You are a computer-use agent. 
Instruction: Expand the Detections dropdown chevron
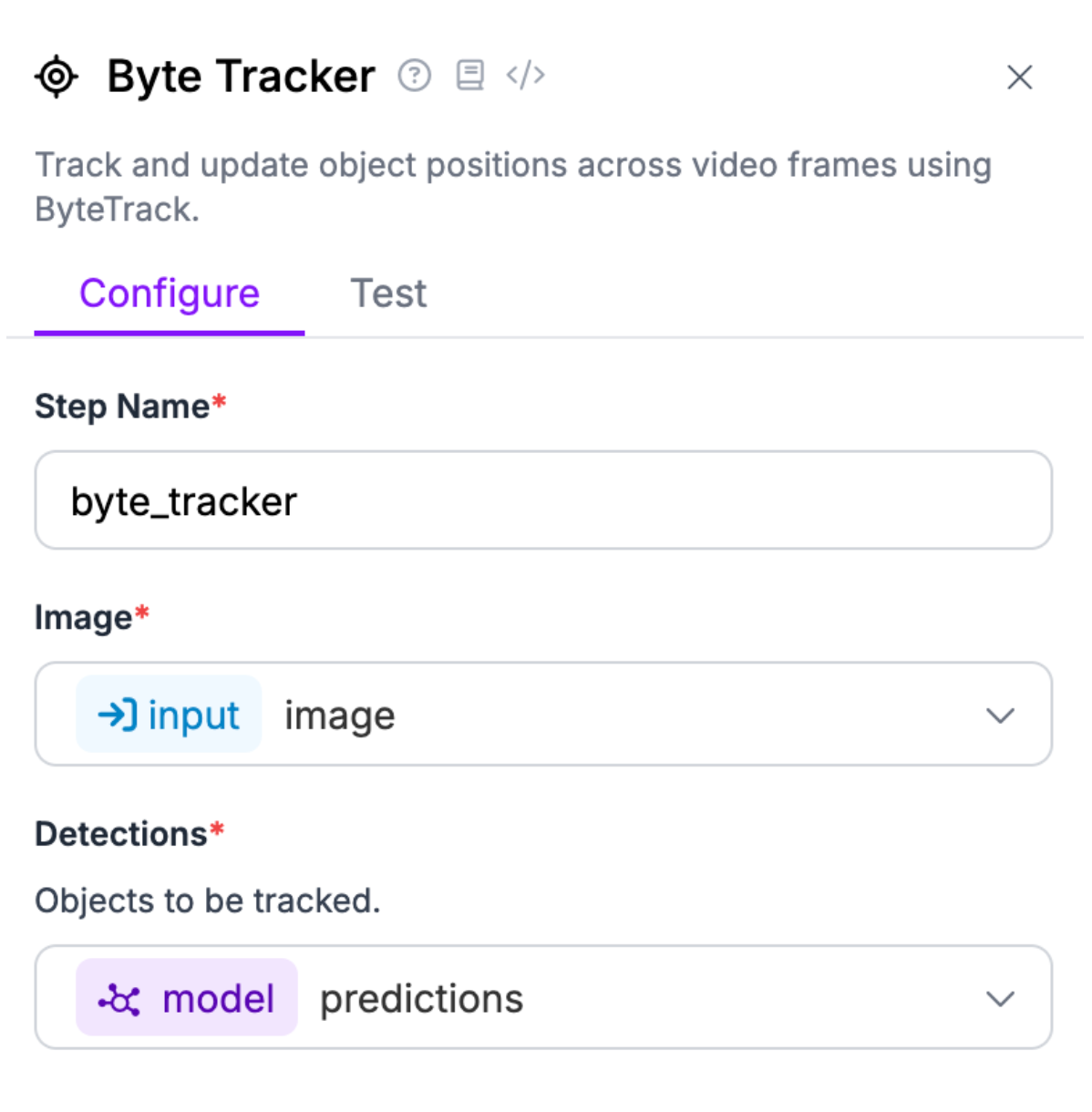tap(1000, 999)
